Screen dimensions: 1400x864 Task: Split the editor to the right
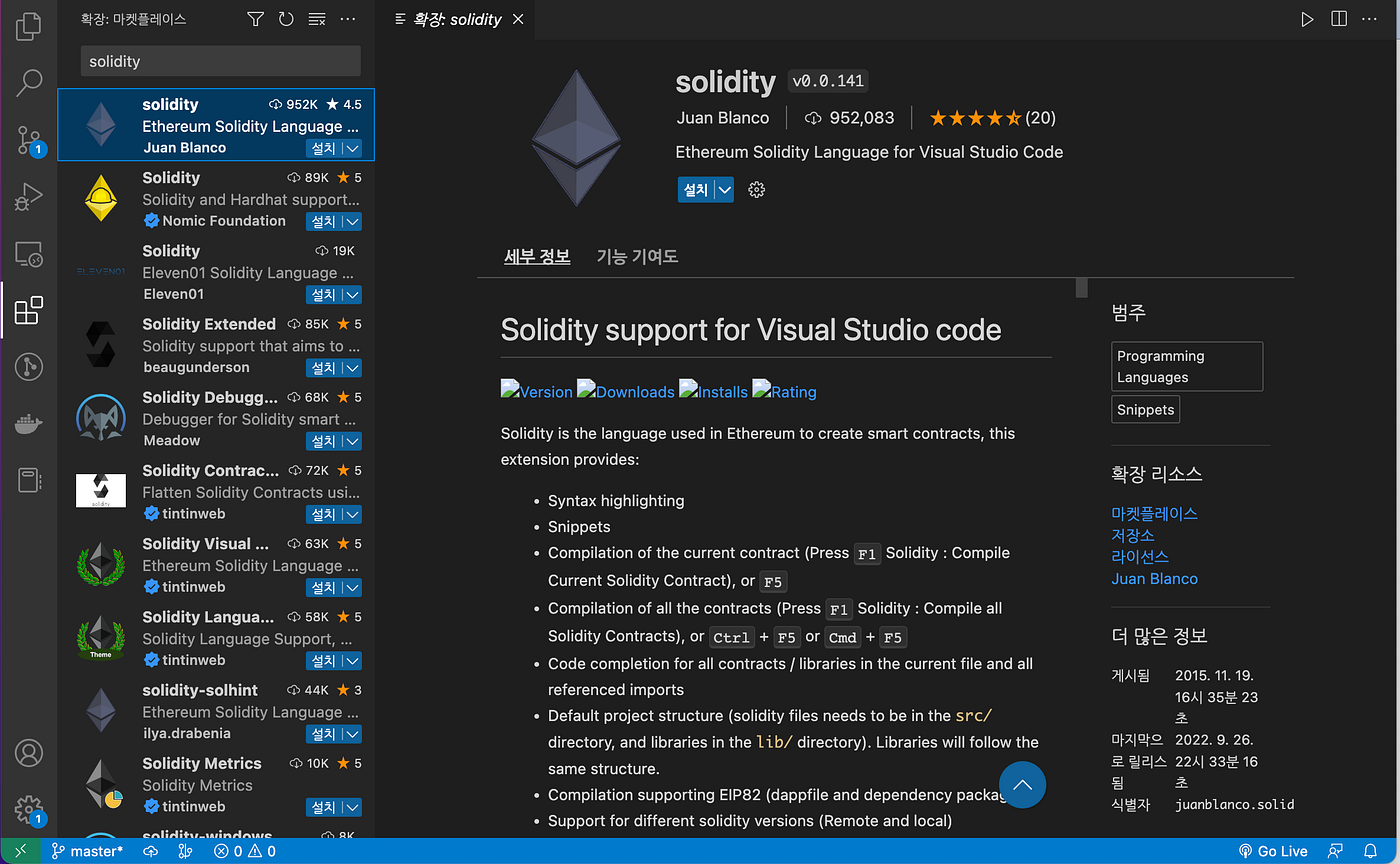click(x=1338, y=19)
